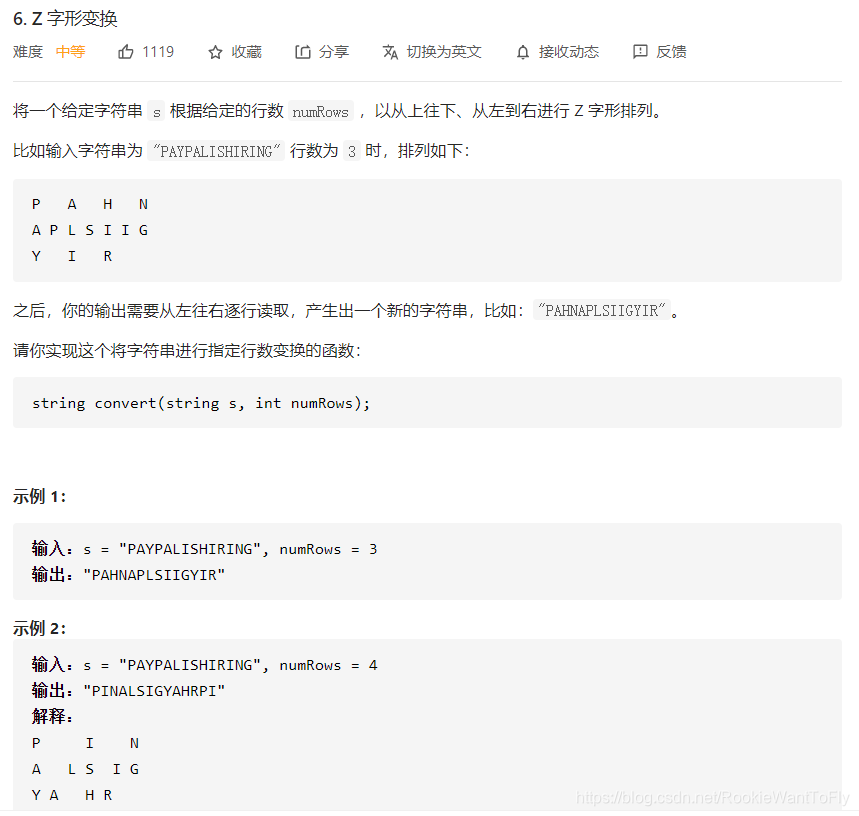Click the row "Y I R" in zigzag block
The image size is (859, 816).
[x=72, y=256]
